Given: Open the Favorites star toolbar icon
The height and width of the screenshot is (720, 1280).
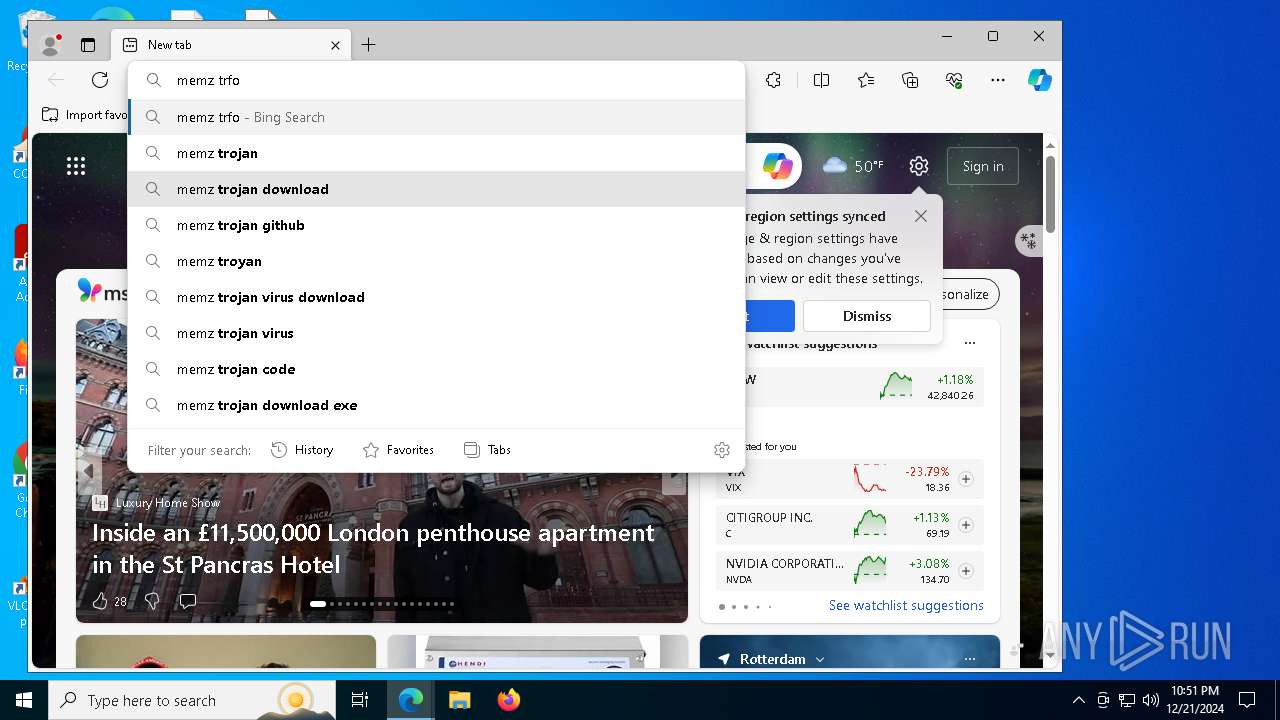Looking at the screenshot, I should pyautogui.click(x=865, y=80).
